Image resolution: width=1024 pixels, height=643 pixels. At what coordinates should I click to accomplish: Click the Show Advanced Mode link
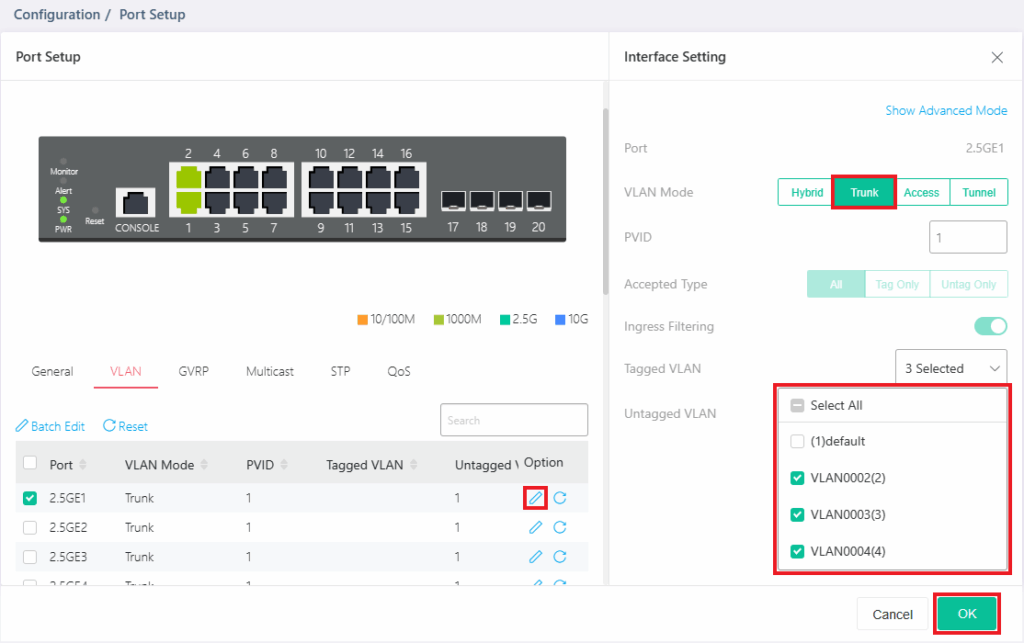(x=946, y=111)
